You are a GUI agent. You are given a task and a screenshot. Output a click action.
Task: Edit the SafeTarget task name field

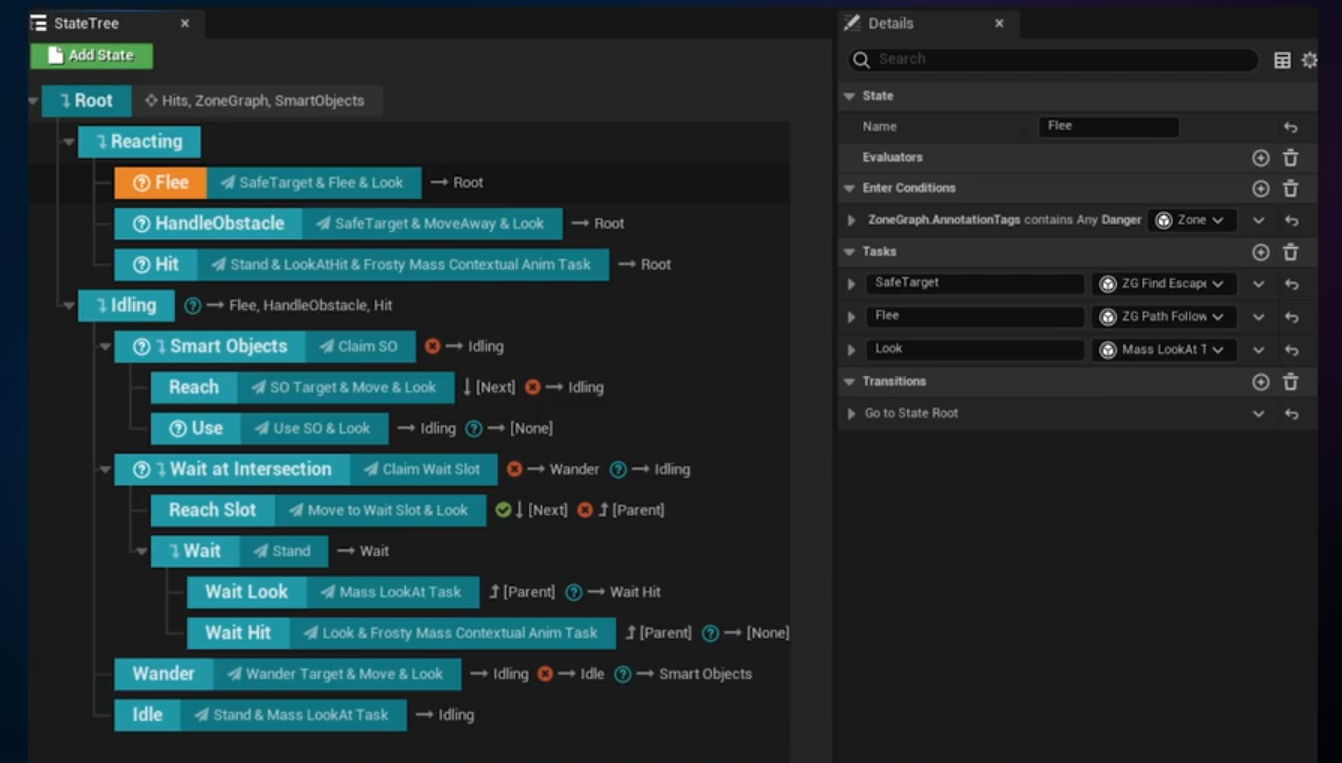click(975, 283)
